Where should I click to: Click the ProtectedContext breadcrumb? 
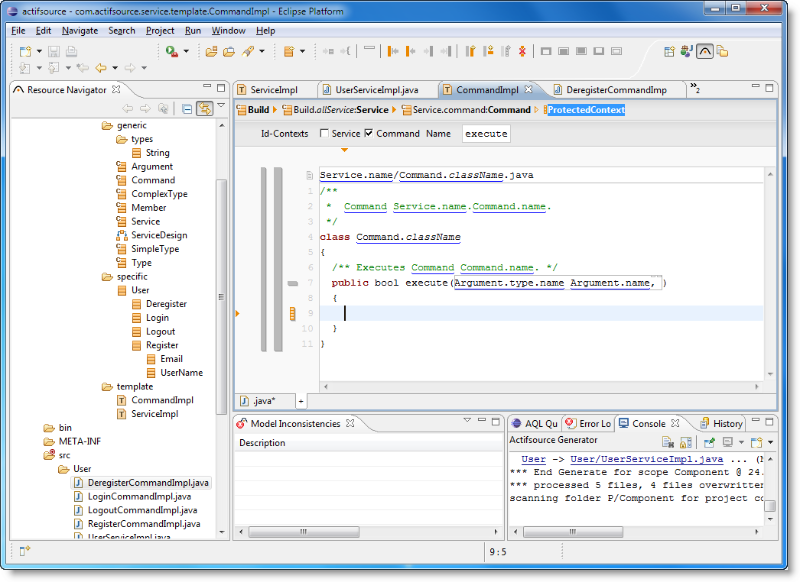(x=585, y=109)
